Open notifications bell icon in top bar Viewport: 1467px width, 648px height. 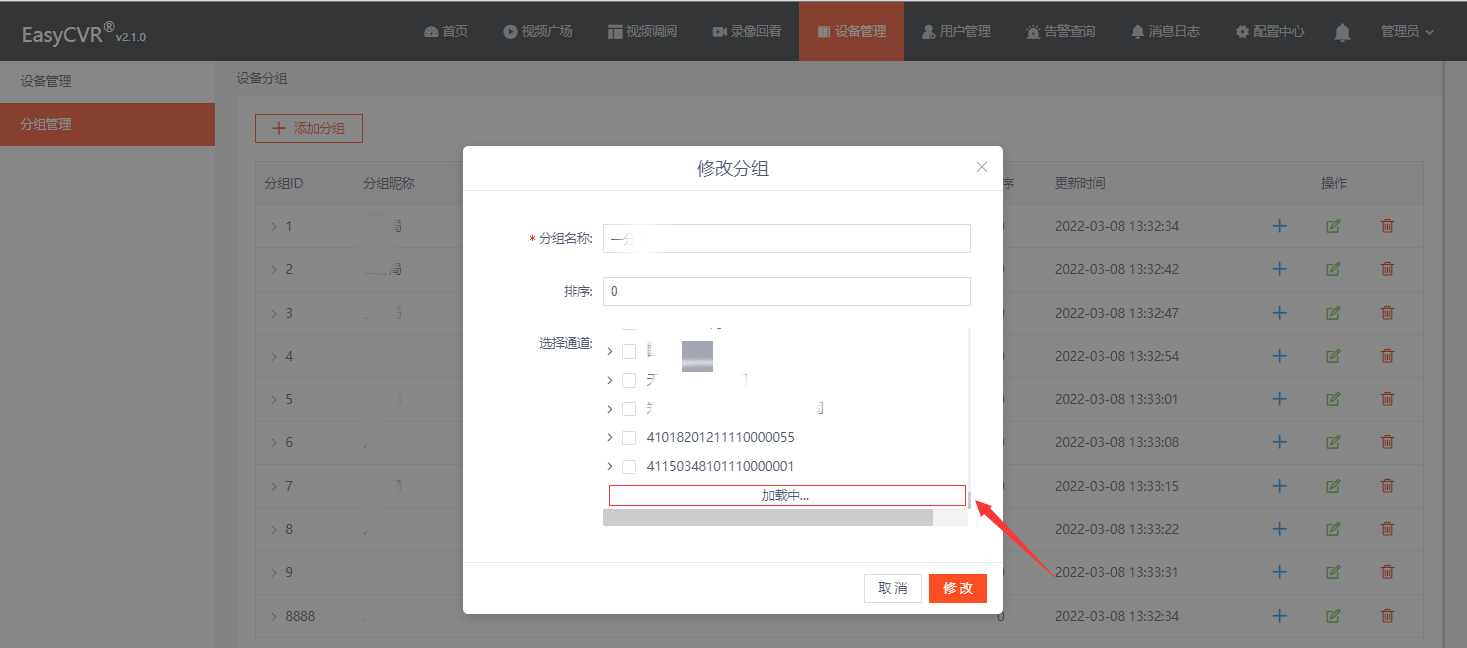click(1343, 32)
